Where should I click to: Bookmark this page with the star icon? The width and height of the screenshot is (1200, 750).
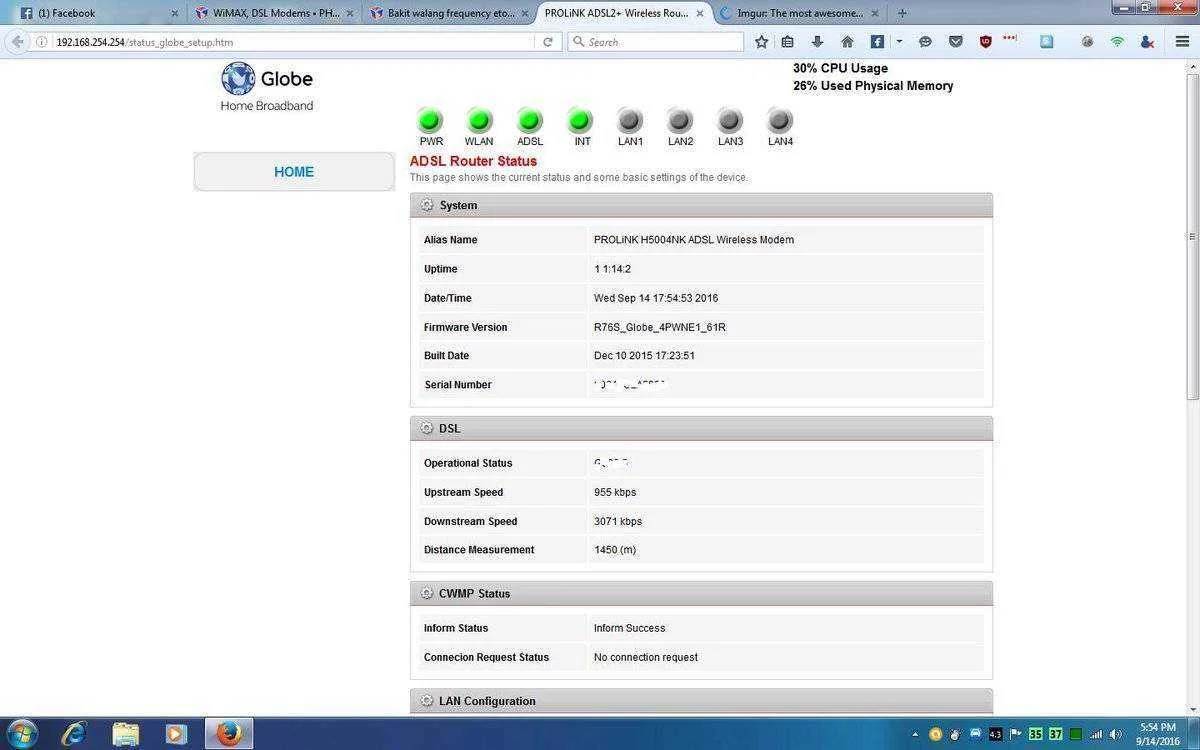pos(762,42)
